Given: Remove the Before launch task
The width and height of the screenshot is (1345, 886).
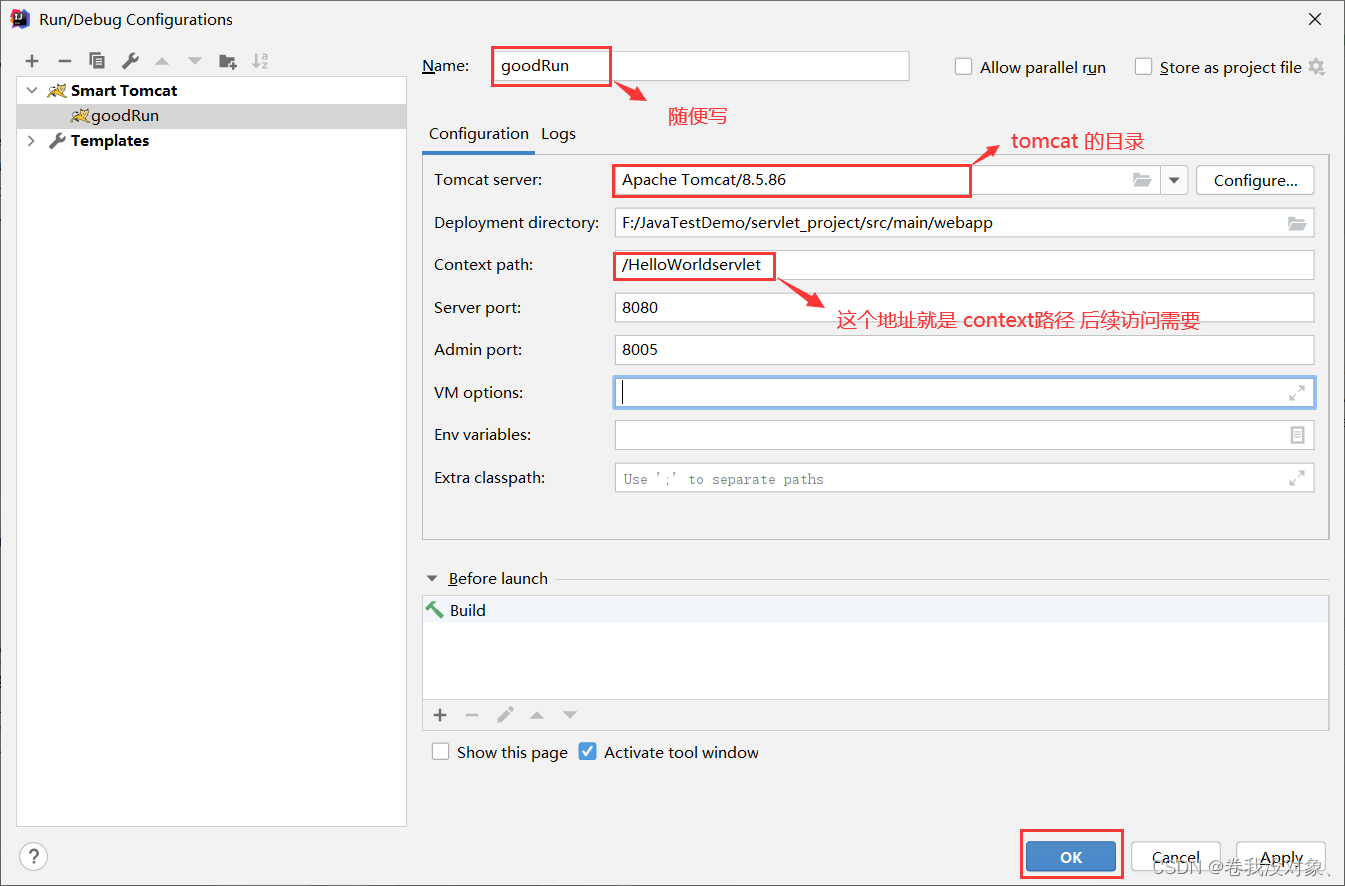Looking at the screenshot, I should (472, 715).
